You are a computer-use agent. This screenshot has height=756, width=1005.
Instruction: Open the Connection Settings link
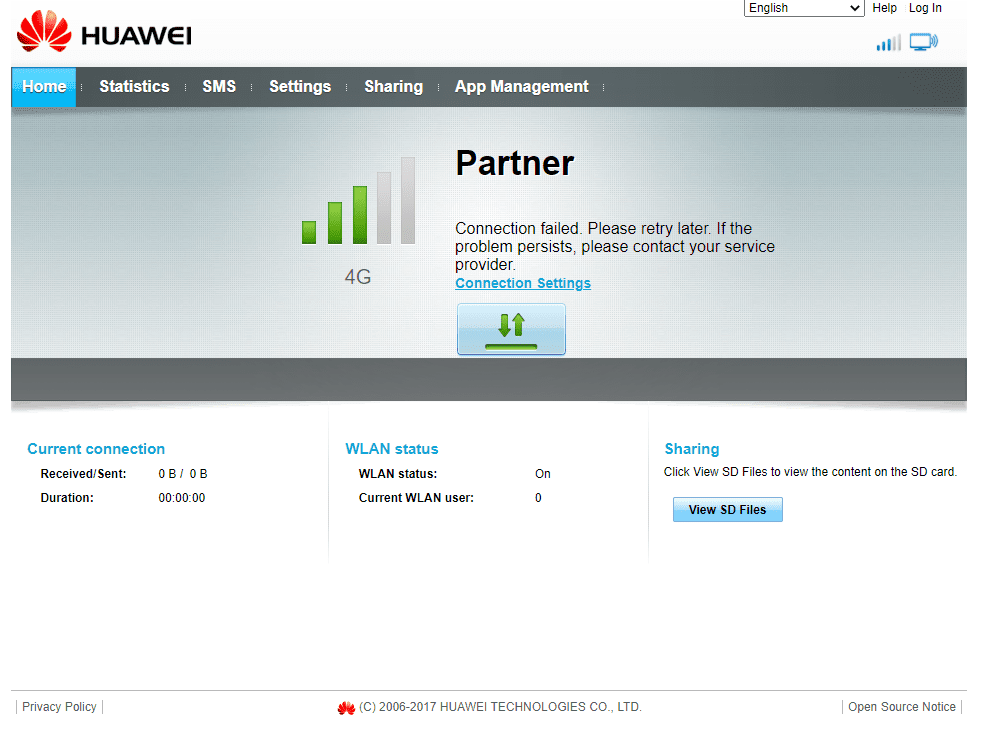tap(523, 283)
